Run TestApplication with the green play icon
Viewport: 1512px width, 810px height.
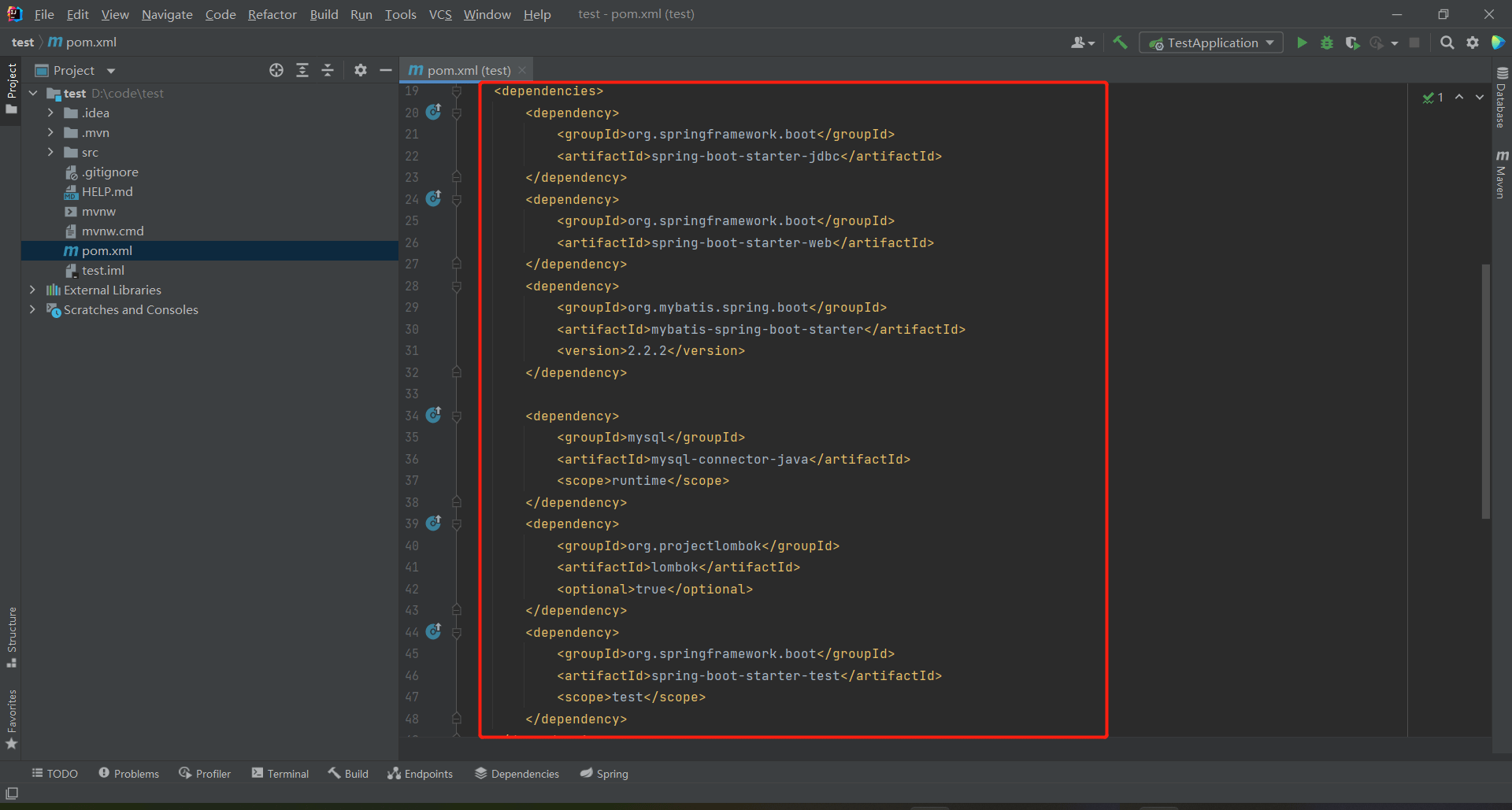pos(1302,43)
